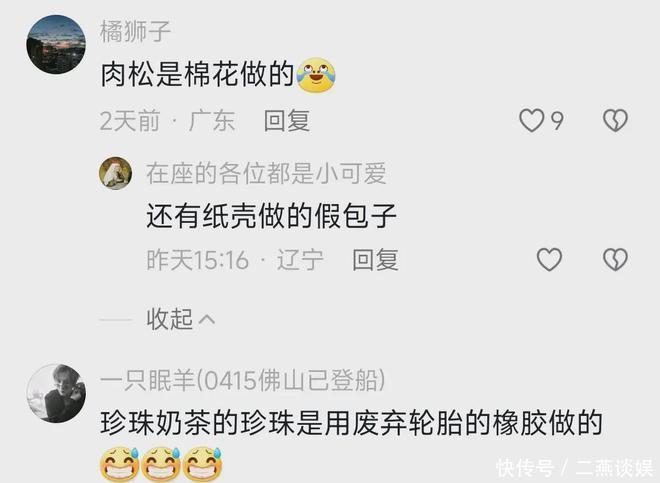
Task: Open 一只眠羊 profile avatar
Action: pyautogui.click(x=56, y=393)
